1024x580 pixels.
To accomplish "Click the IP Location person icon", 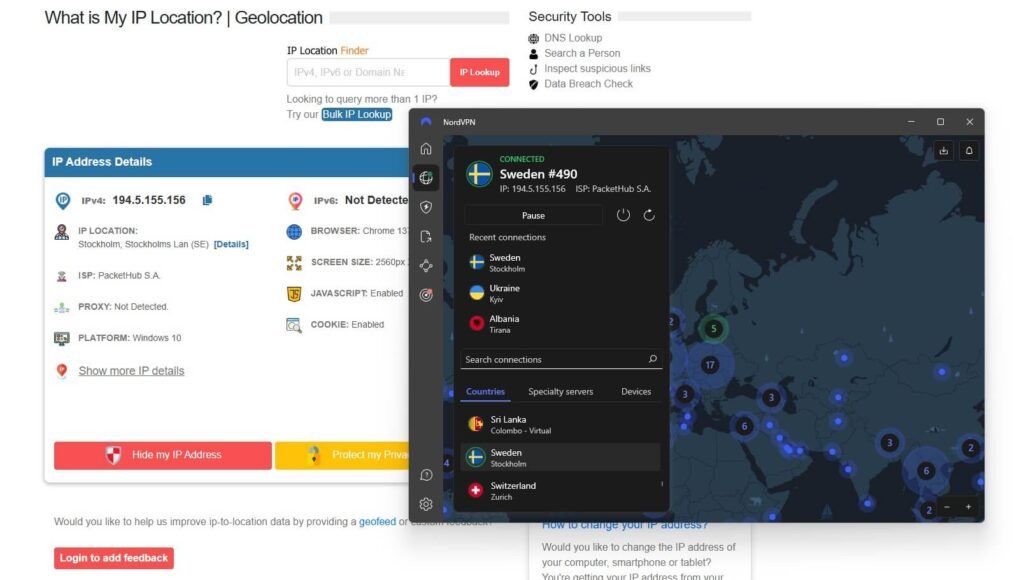I will (61, 232).
